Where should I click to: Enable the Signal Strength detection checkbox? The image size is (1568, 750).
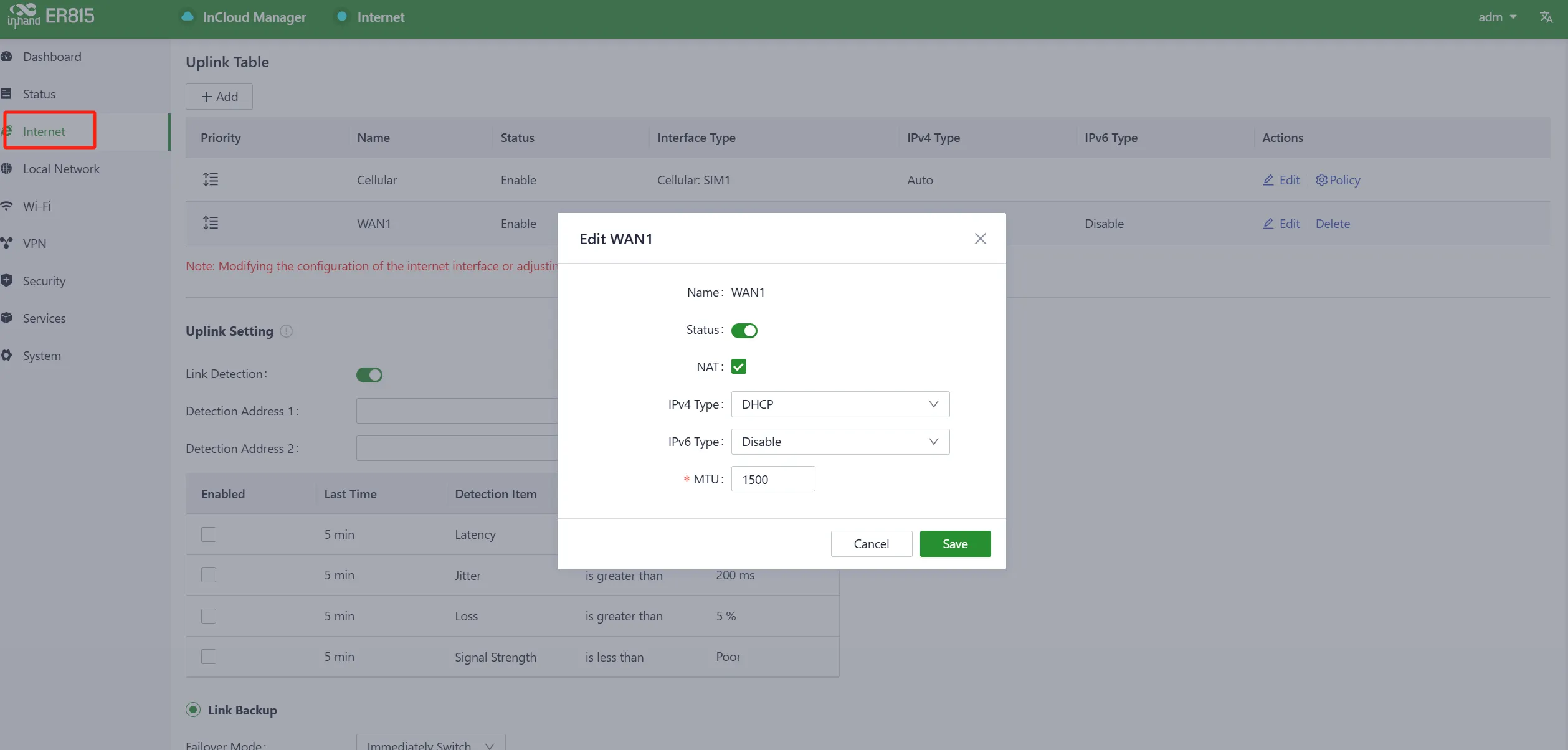point(209,657)
